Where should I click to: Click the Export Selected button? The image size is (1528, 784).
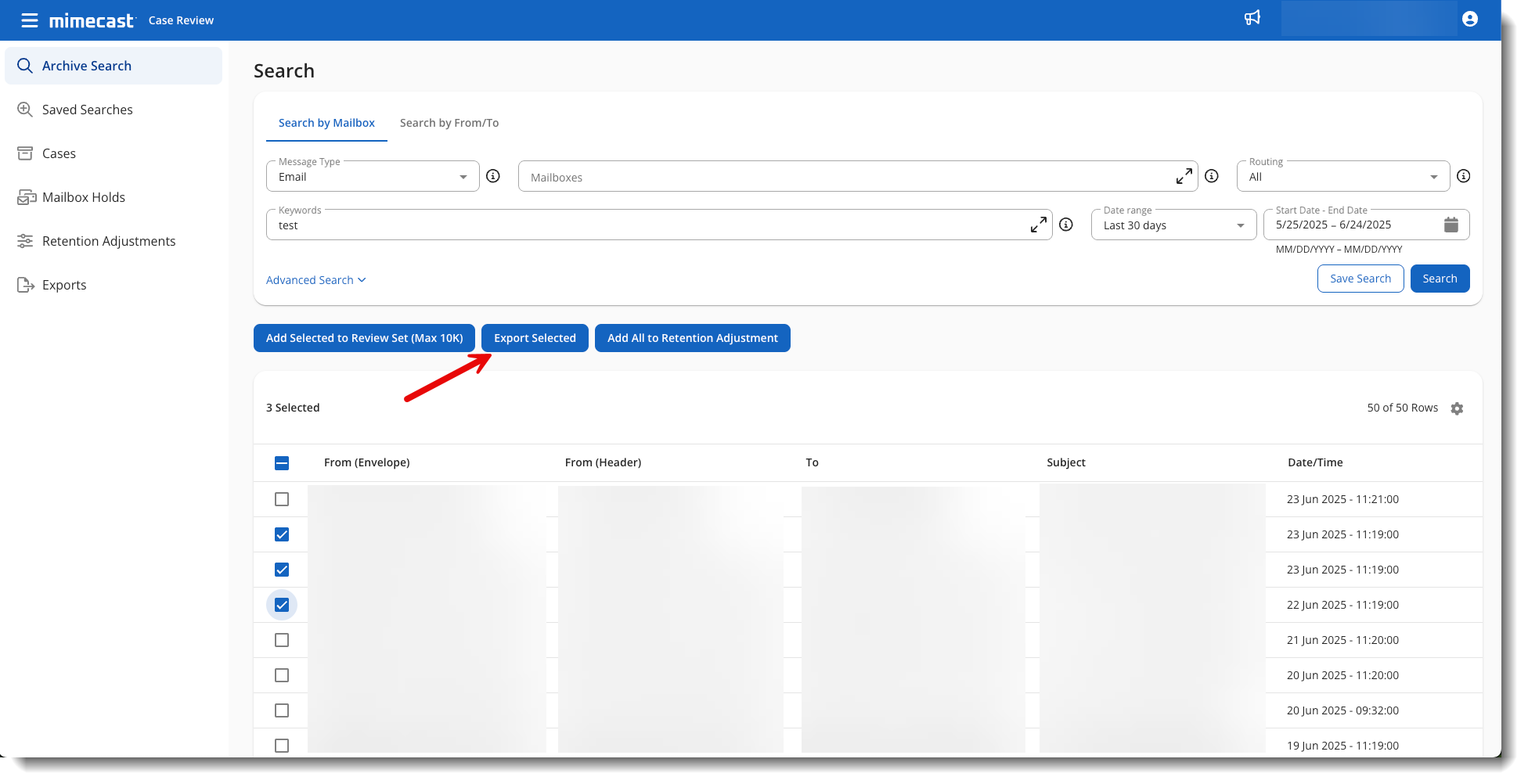(535, 338)
